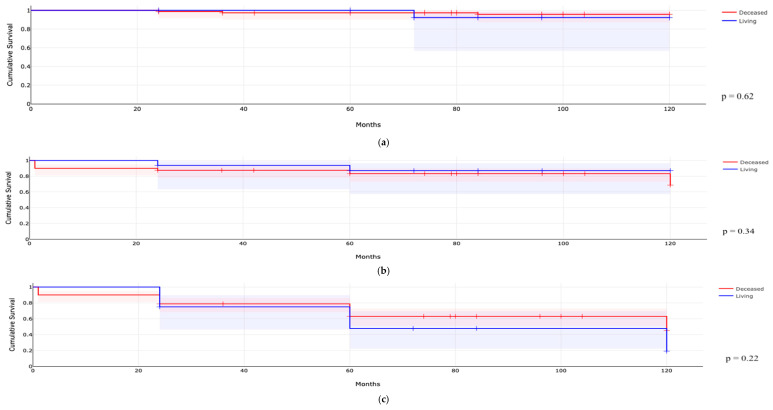Click Cumulative Survival axis title in chart (c)
This screenshot has height=410, width=773.
click(x=12, y=325)
